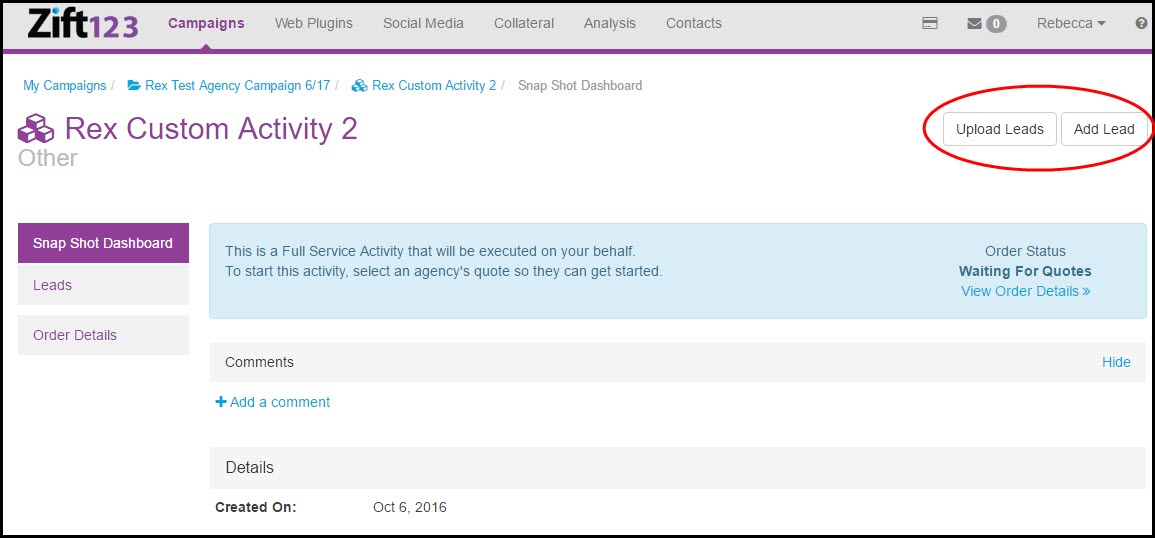
Task: Open Rex Test Agency Campaign 6/17 breadcrumb
Action: 237,86
